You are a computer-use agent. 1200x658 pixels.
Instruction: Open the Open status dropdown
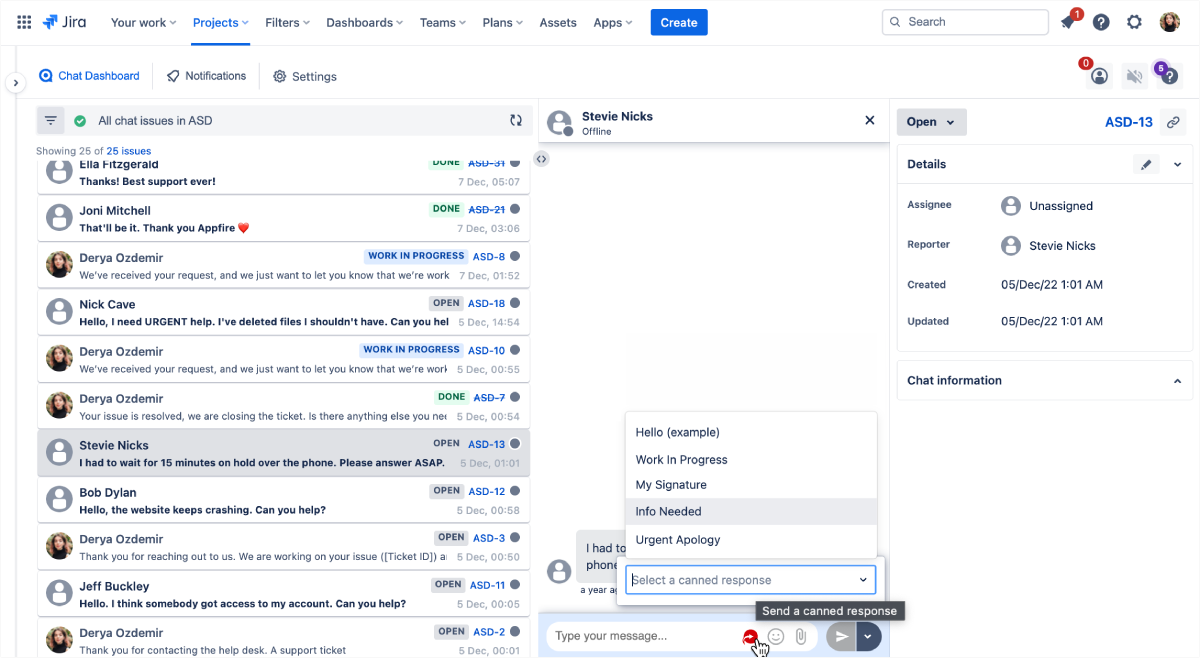point(931,122)
